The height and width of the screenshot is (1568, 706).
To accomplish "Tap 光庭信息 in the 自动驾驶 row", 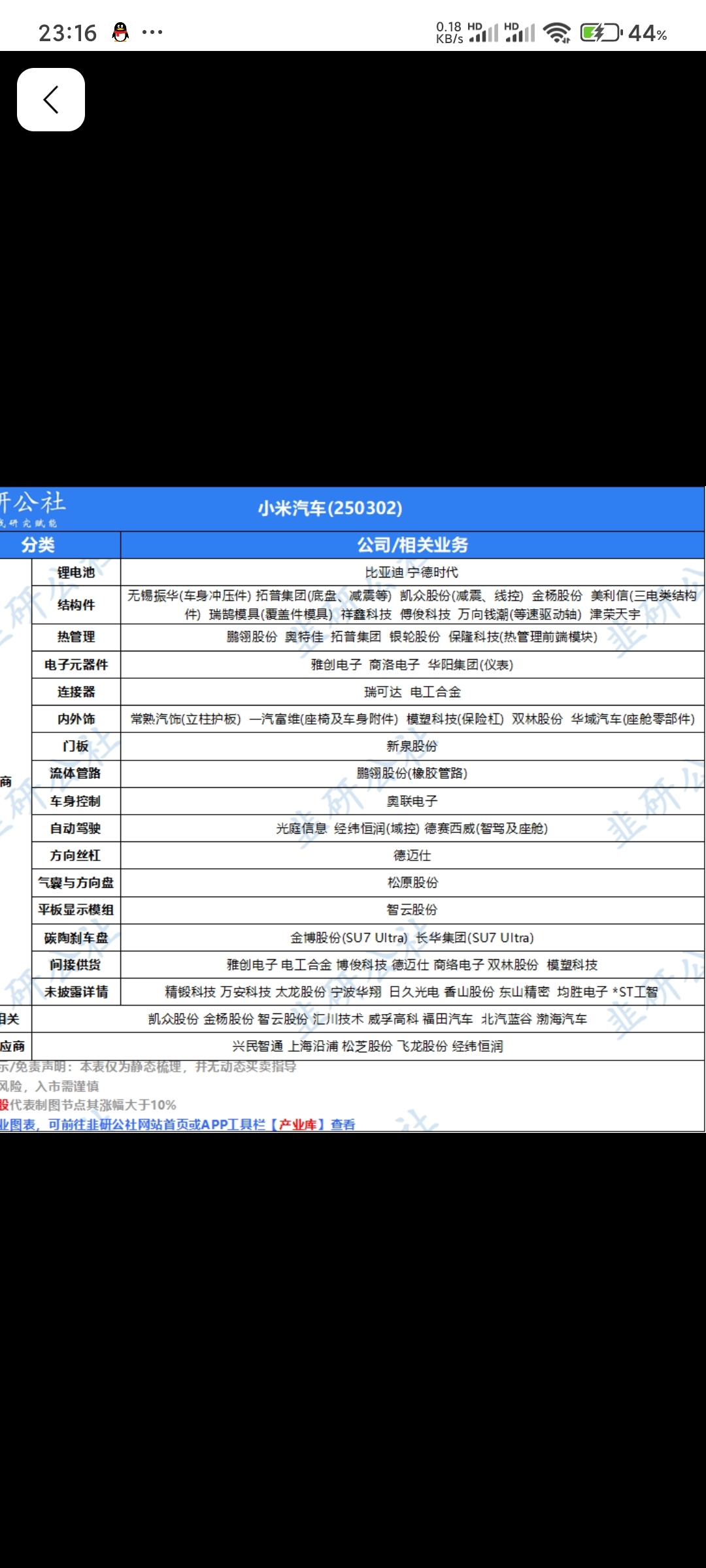I will click(x=301, y=828).
